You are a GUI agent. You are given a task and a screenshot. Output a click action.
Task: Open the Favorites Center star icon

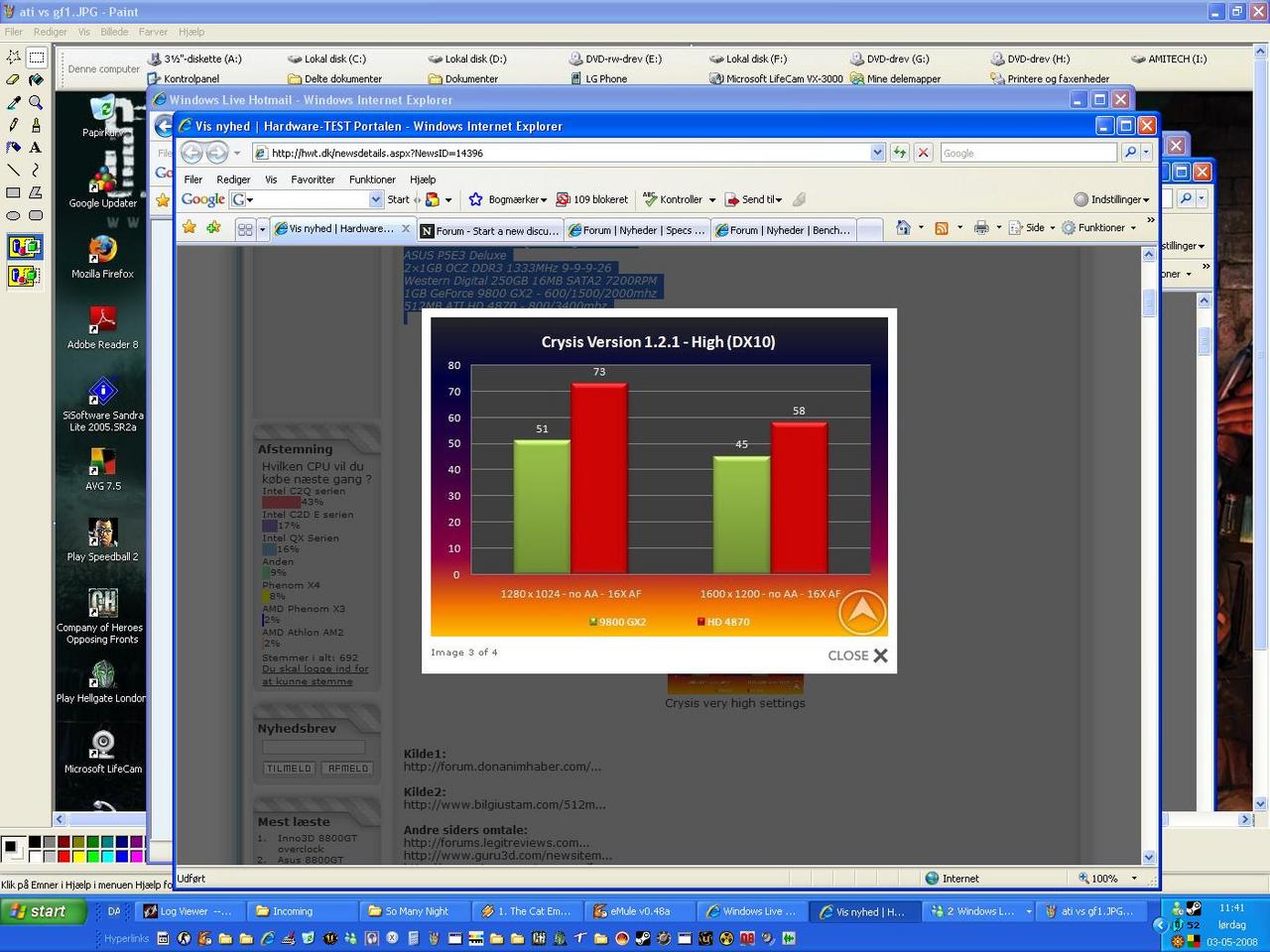coord(189,228)
